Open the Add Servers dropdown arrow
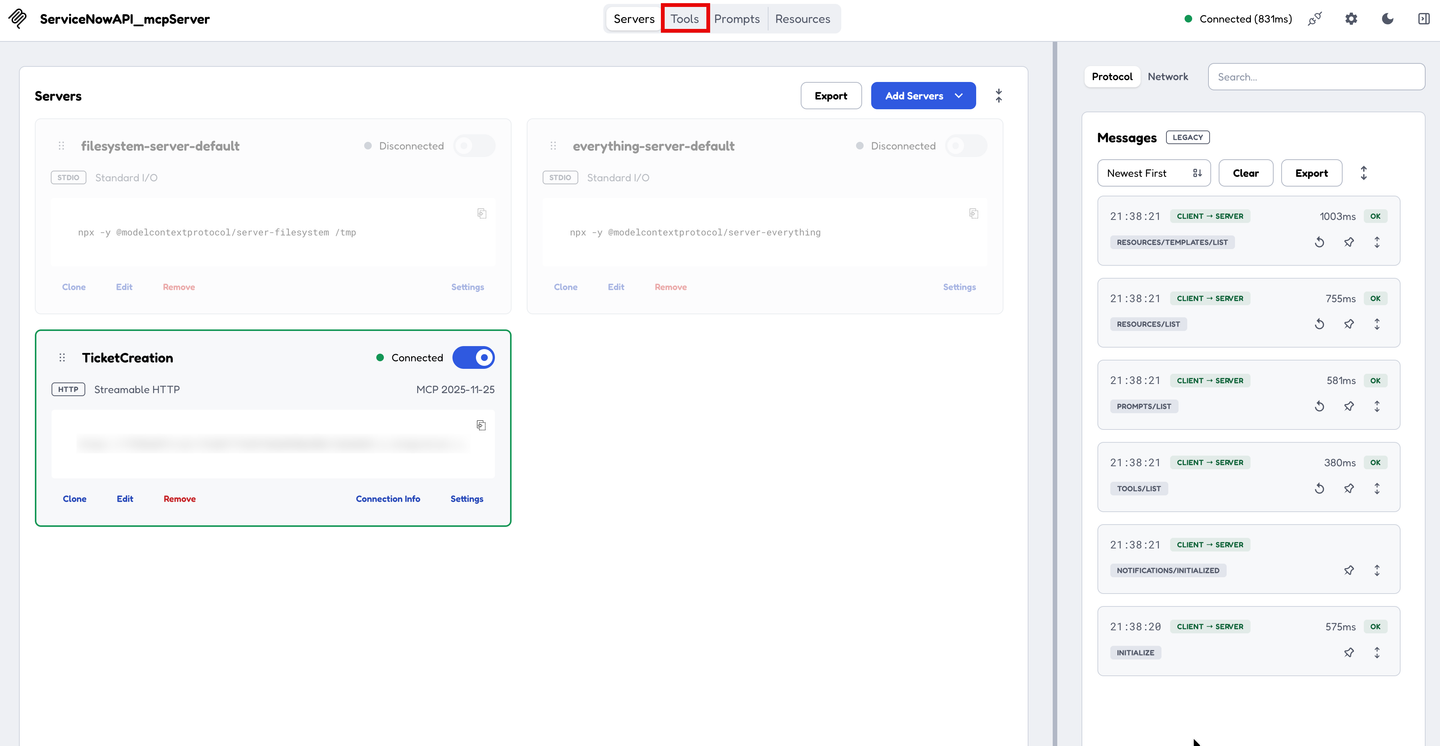Screen dimensions: 1440x746 [959, 96]
